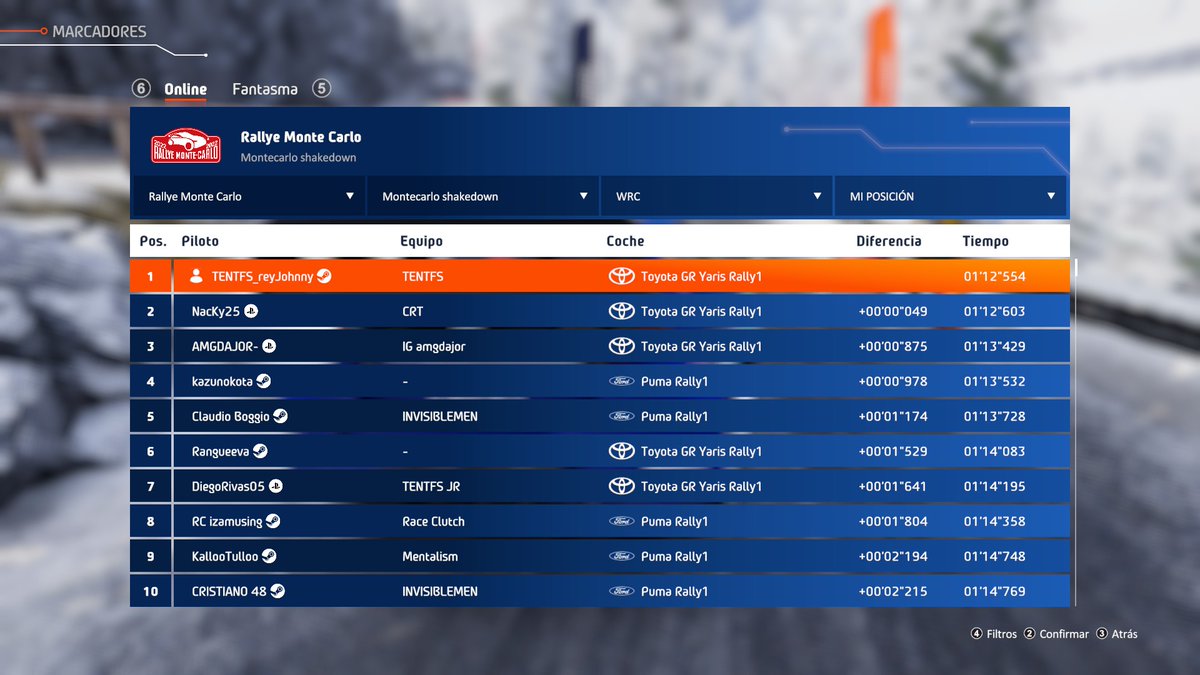This screenshot has width=1200, height=675.
Task: Click team name IG amgdajor
Action: [433, 346]
